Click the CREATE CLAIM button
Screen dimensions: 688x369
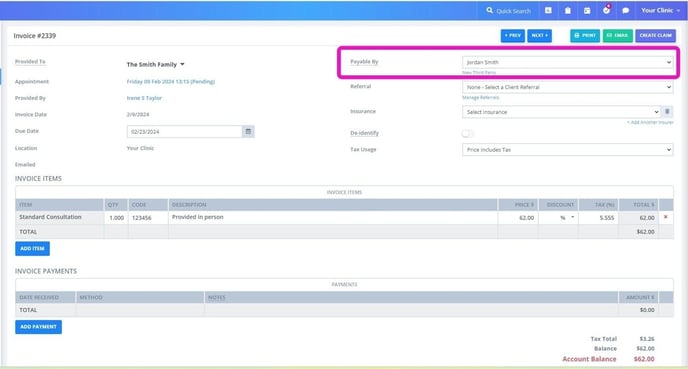656,36
